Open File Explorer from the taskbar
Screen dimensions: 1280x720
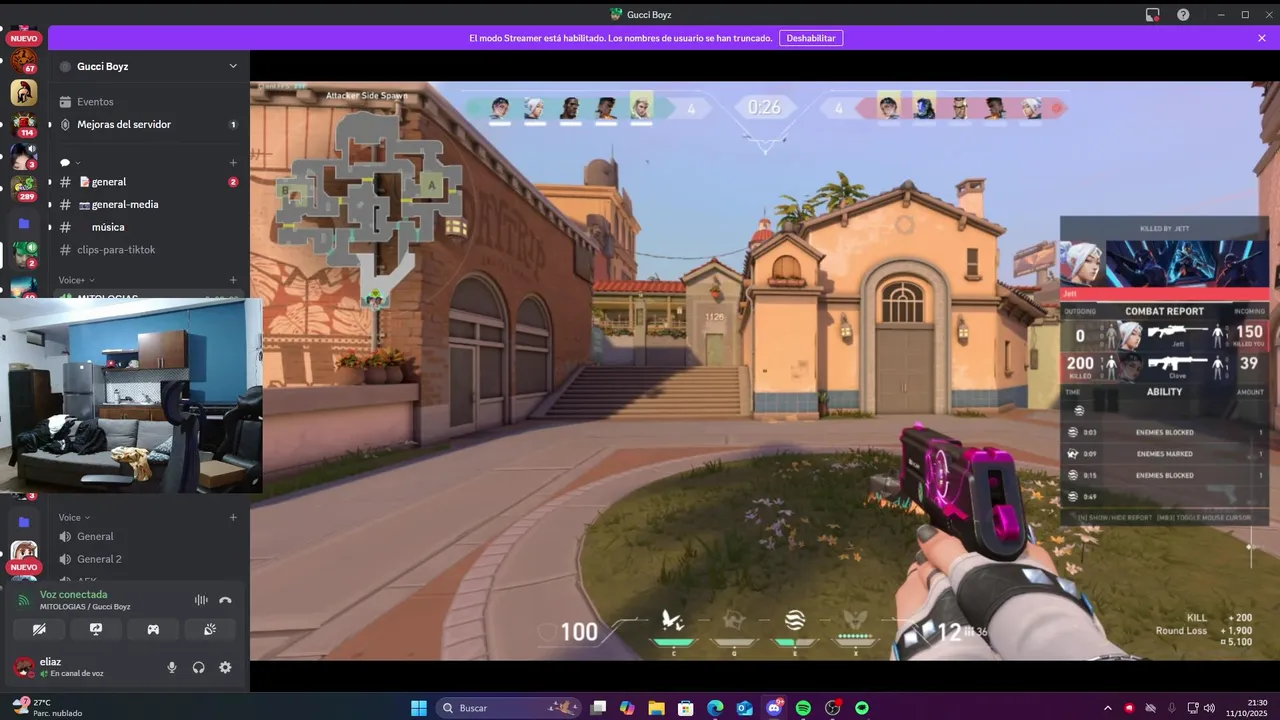pyautogui.click(x=656, y=708)
